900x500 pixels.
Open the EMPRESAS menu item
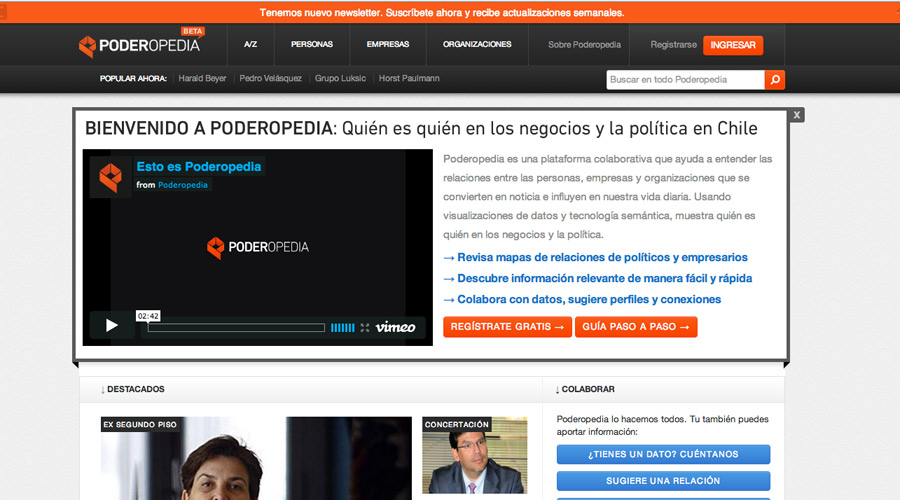click(388, 44)
